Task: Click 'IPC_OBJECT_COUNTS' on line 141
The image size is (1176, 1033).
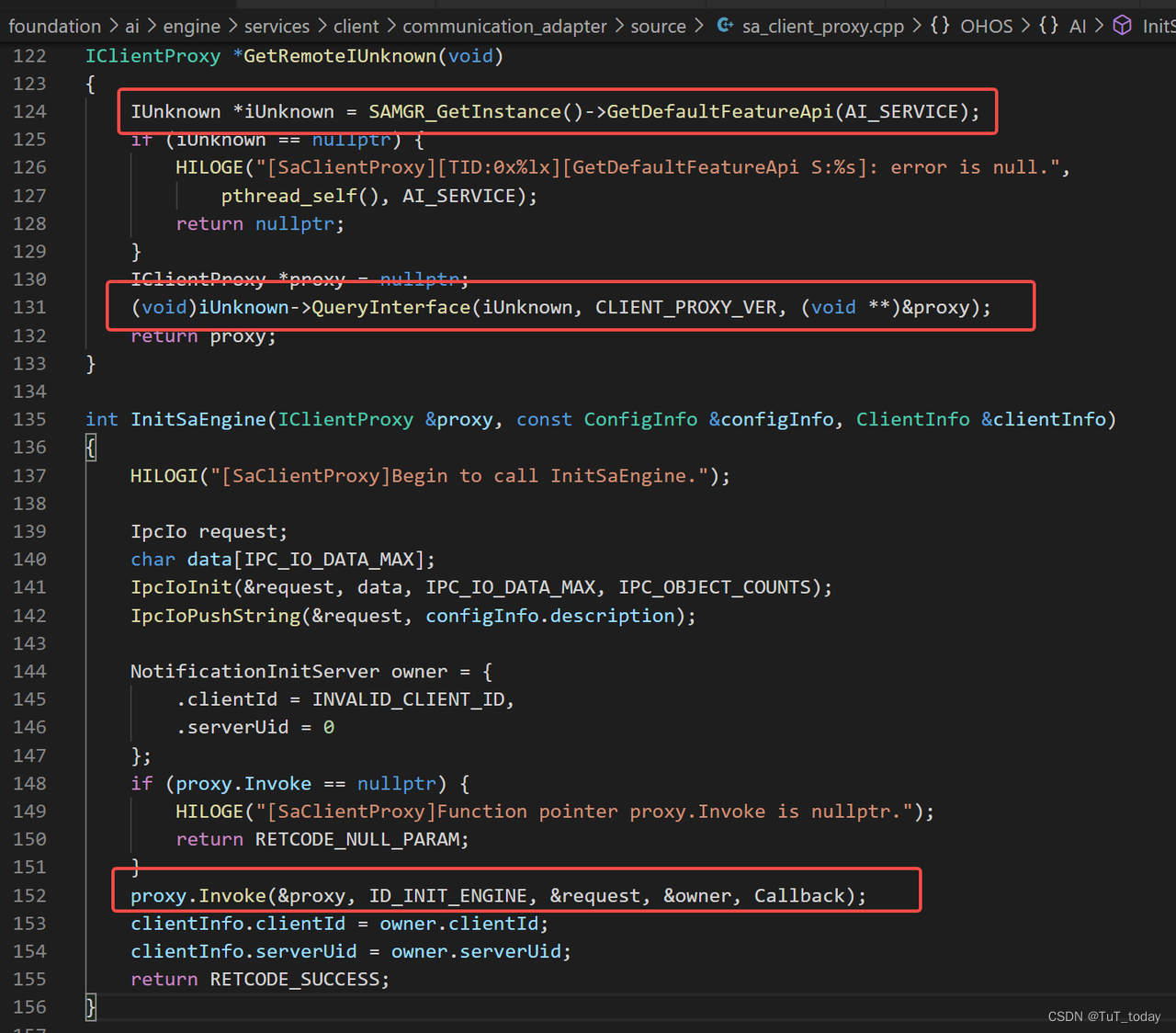Action: 715,587
